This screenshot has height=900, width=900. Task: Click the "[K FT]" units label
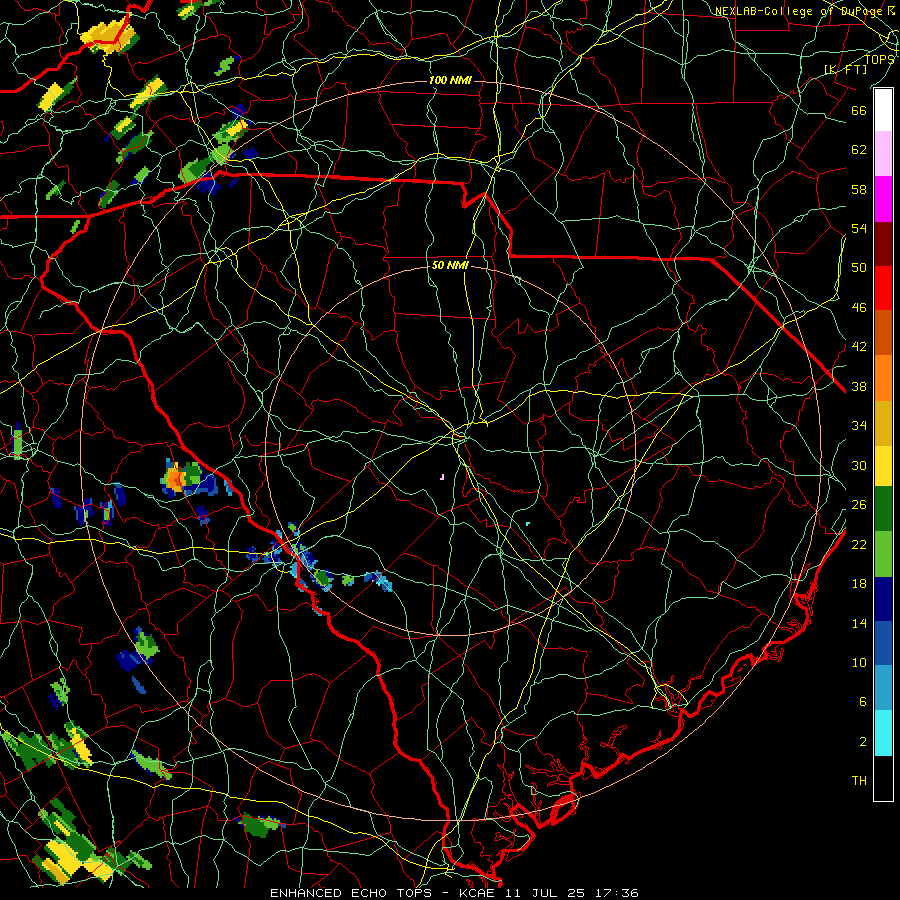pyautogui.click(x=845, y=69)
